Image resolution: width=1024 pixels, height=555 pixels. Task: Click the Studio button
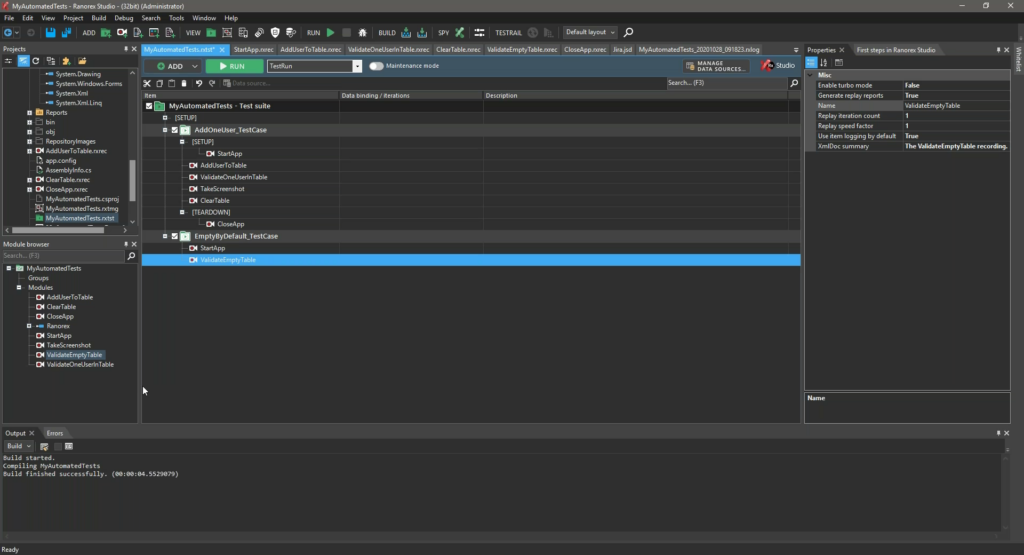click(x=778, y=65)
